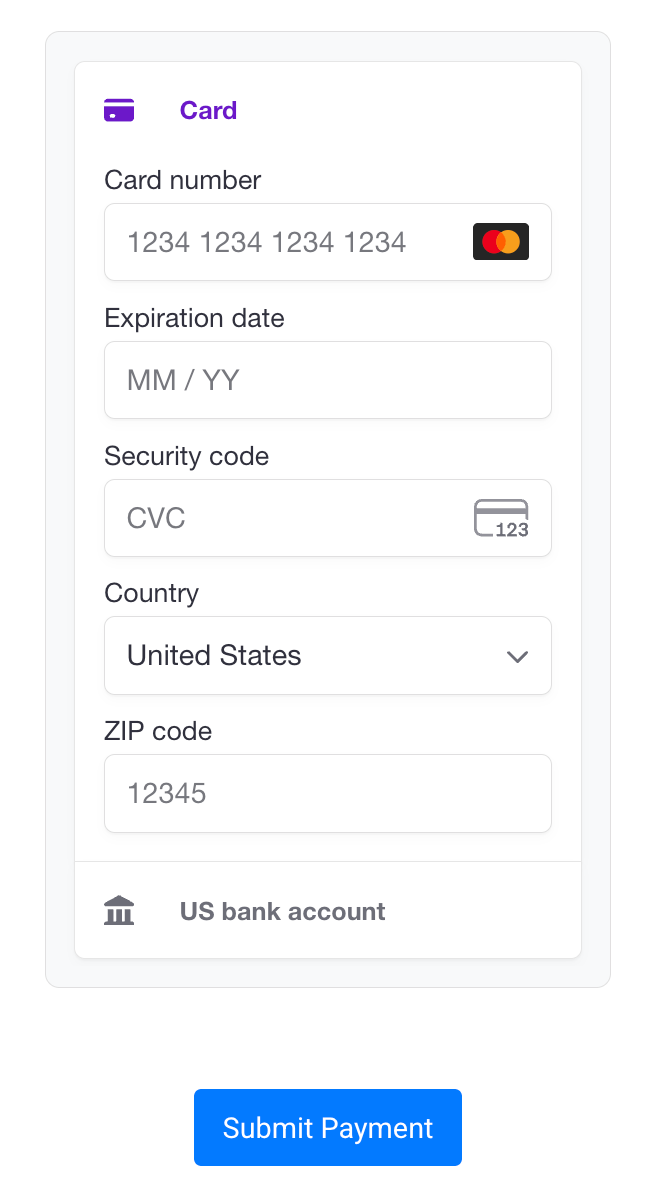650x1190 pixels.
Task: Click the "Card" heading text
Action: pos(208,110)
